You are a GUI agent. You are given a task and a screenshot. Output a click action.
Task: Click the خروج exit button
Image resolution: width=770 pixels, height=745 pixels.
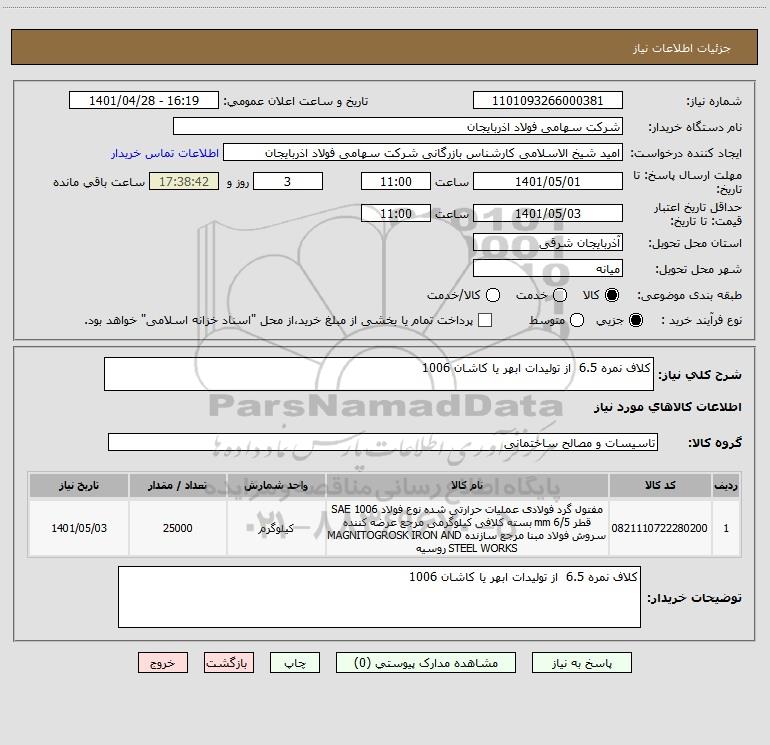point(163,663)
